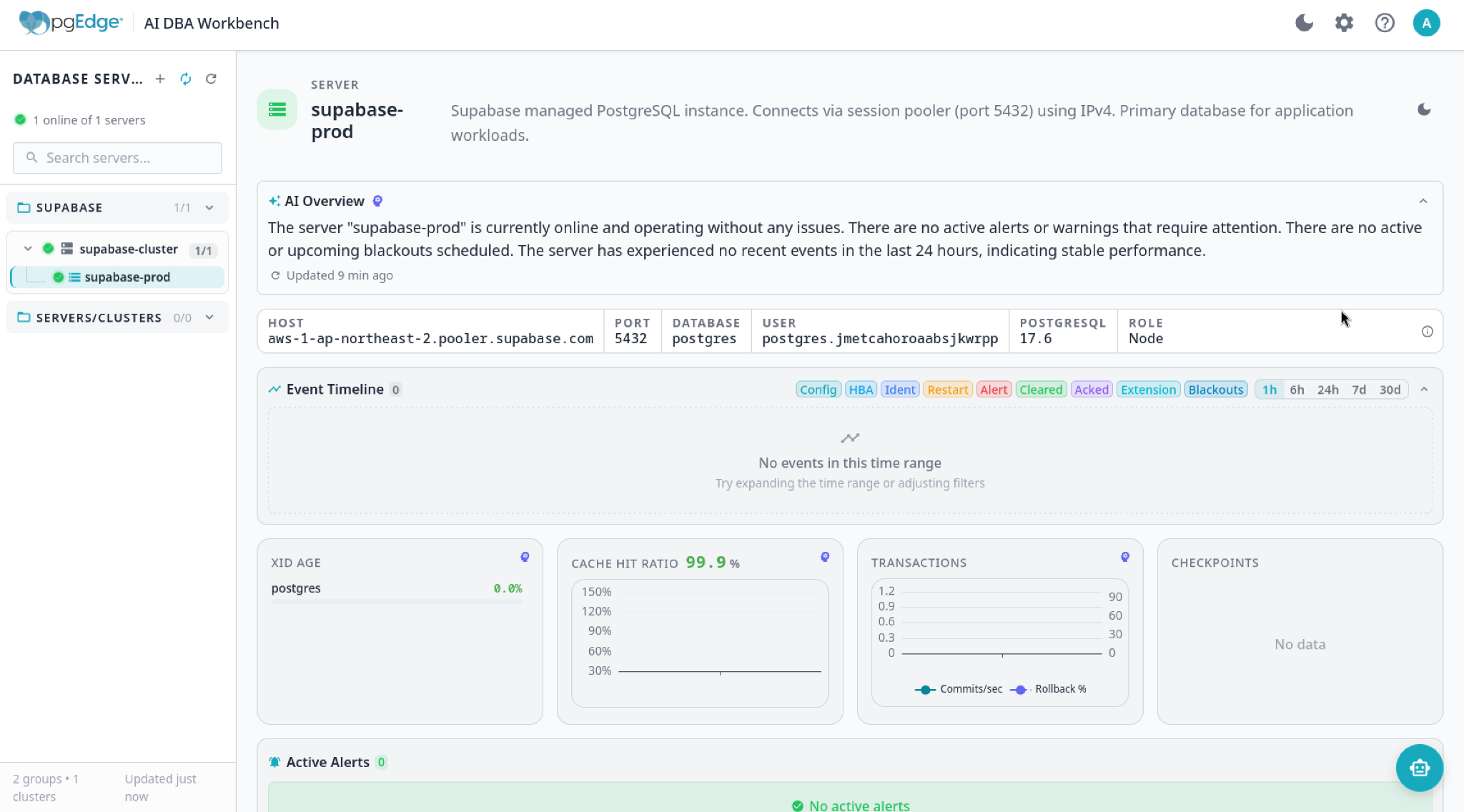Click the Event Timeline chart icon
This screenshot has width=1464, height=812.
(274, 390)
